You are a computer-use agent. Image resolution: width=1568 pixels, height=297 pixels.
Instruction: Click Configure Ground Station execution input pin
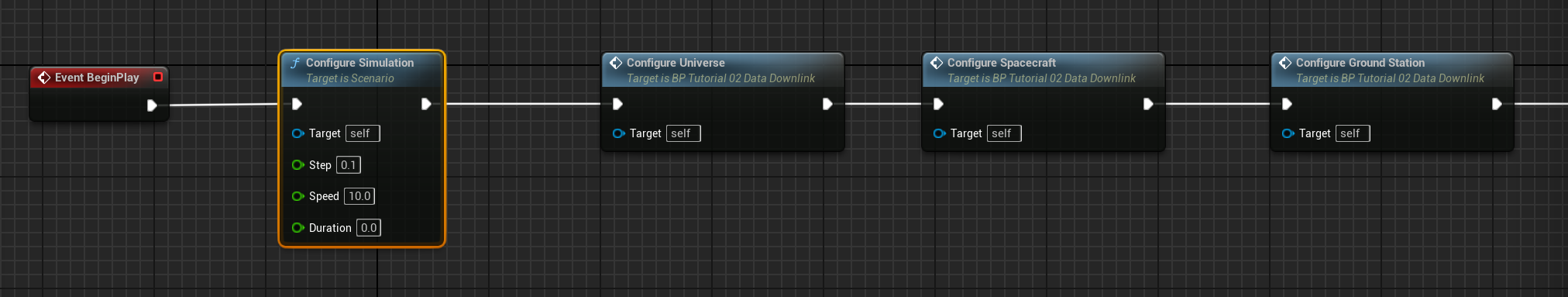1287,104
